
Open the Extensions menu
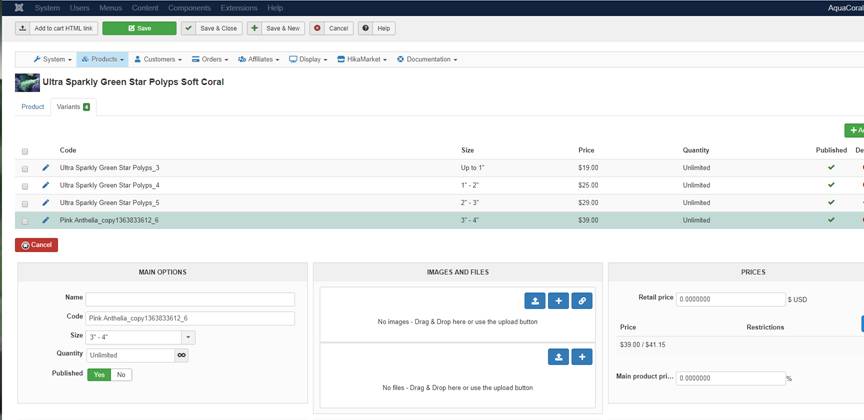pyautogui.click(x=239, y=8)
